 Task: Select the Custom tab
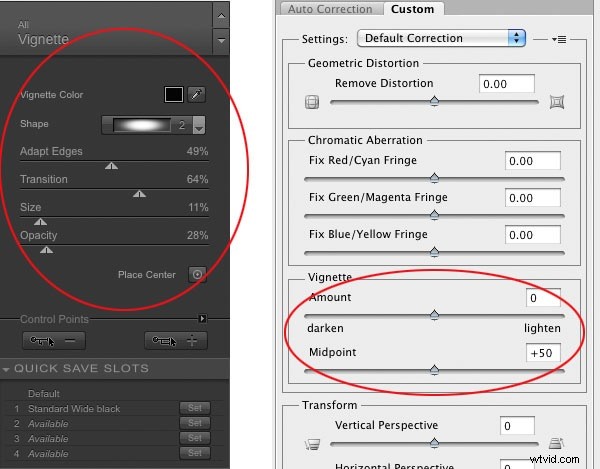pyautogui.click(x=412, y=9)
